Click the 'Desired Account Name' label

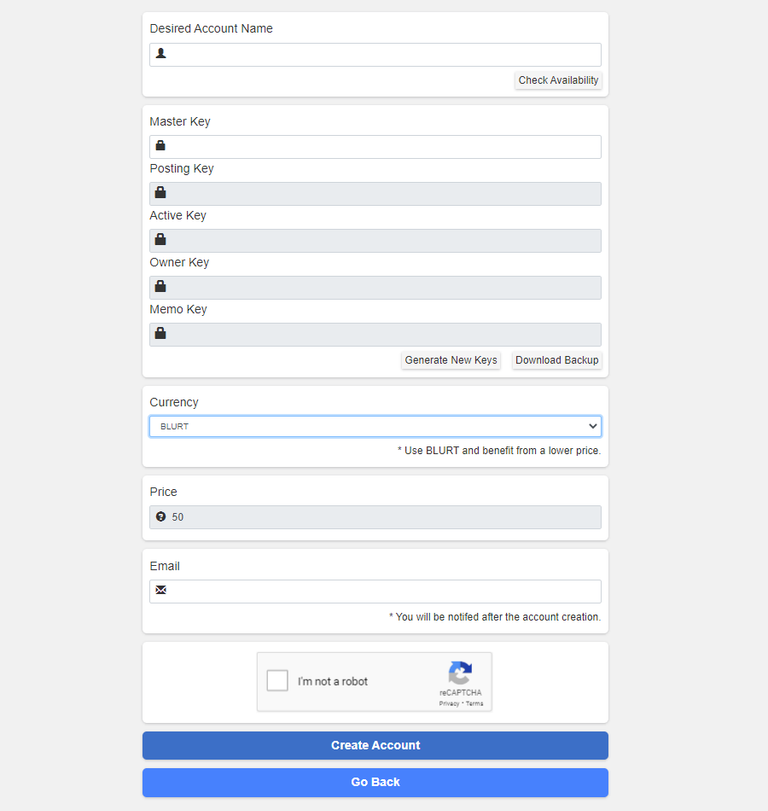211,28
